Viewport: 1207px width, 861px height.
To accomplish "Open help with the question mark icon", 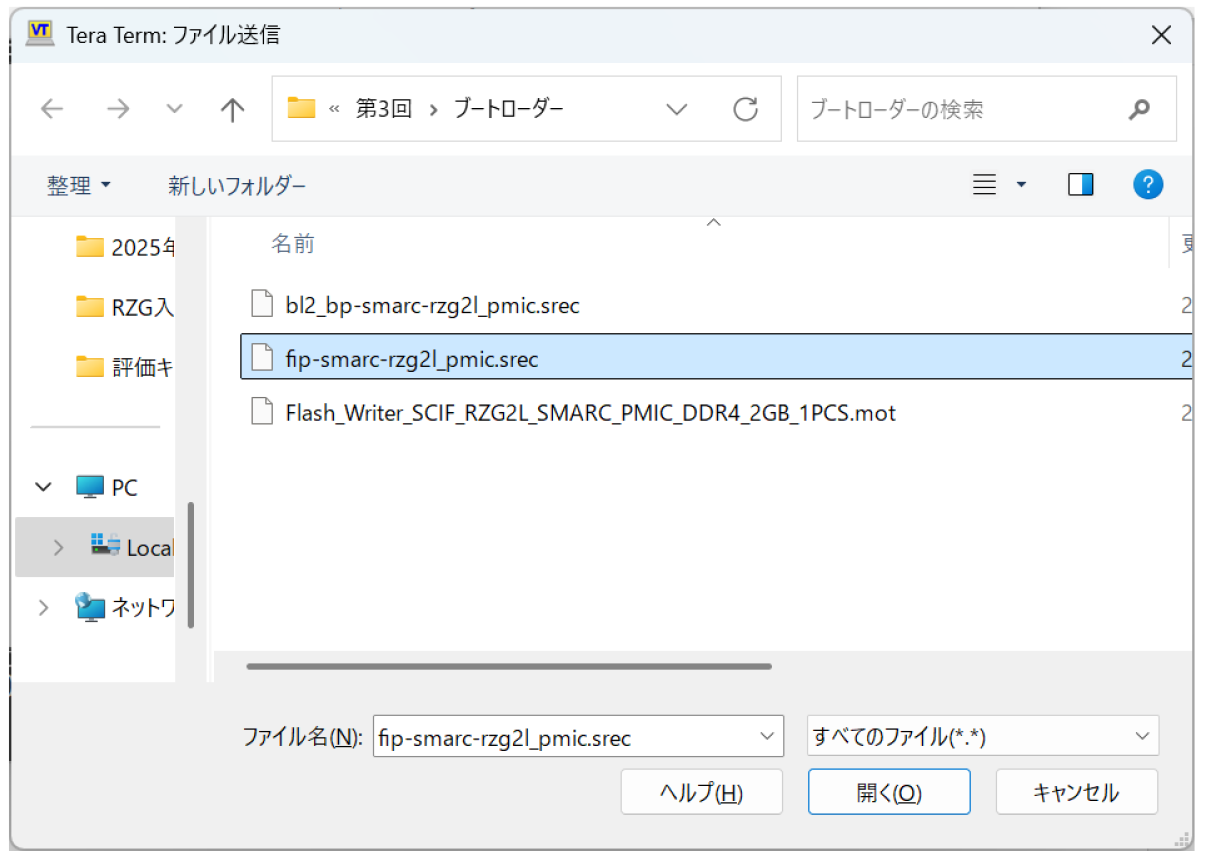I will (1148, 184).
